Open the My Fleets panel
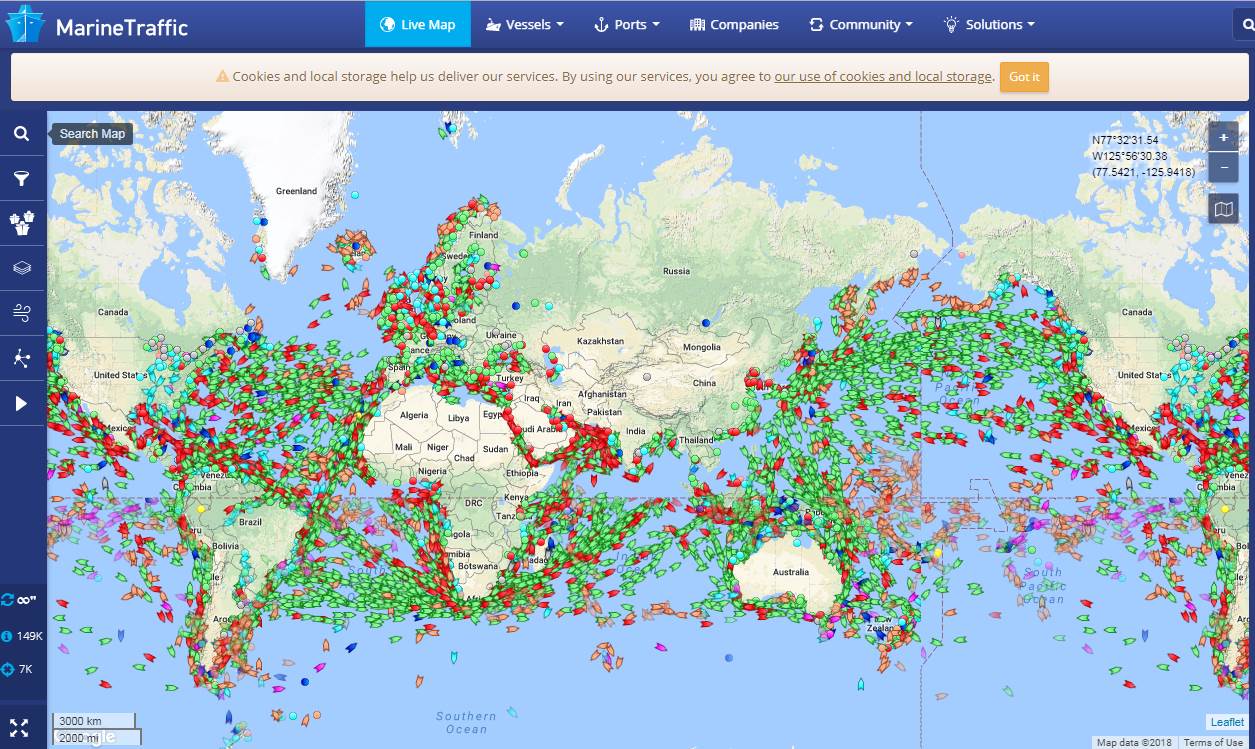The height and width of the screenshot is (749, 1255). pyautogui.click(x=22, y=223)
